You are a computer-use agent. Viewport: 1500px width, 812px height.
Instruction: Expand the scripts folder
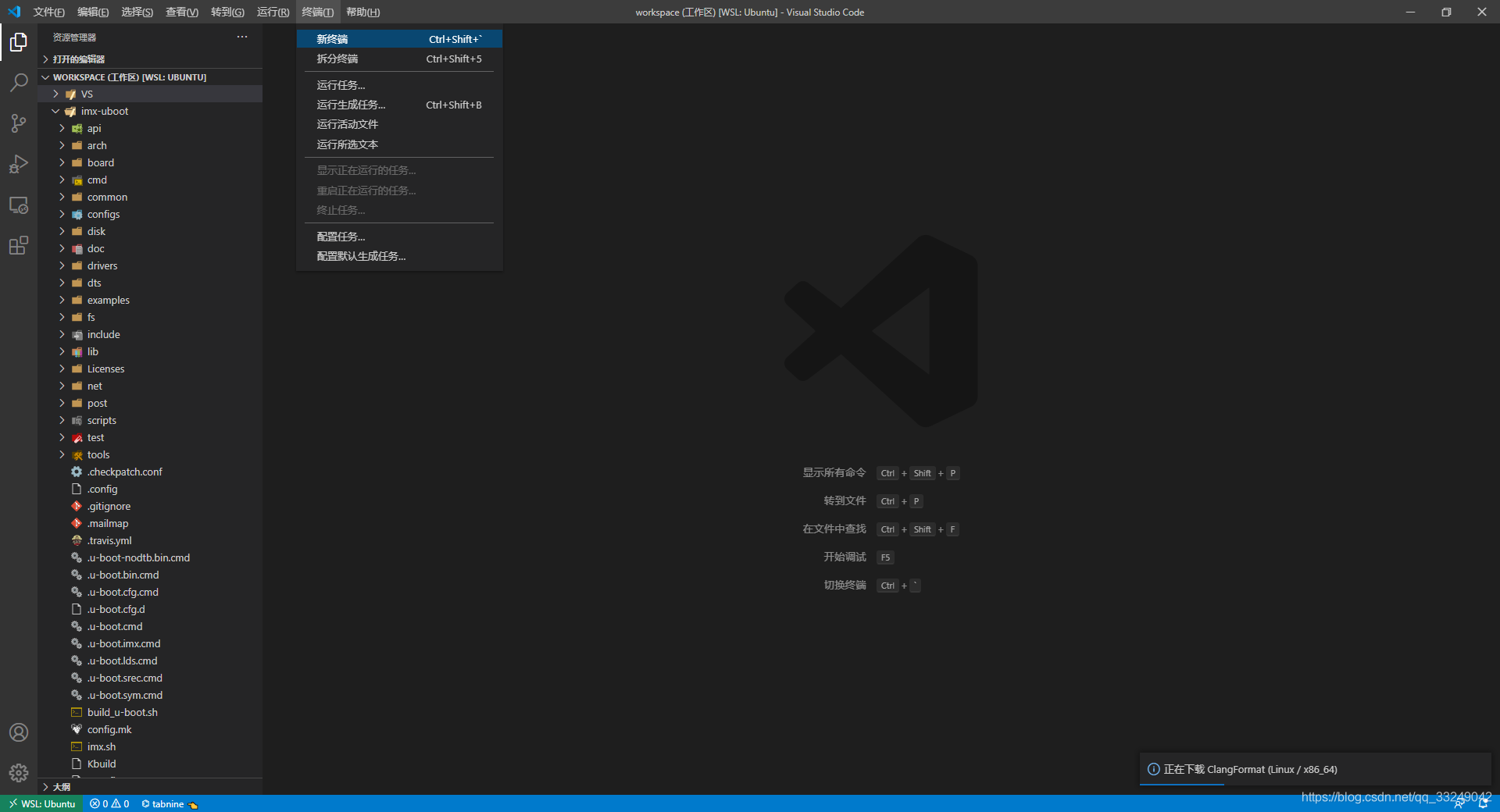tap(150, 420)
